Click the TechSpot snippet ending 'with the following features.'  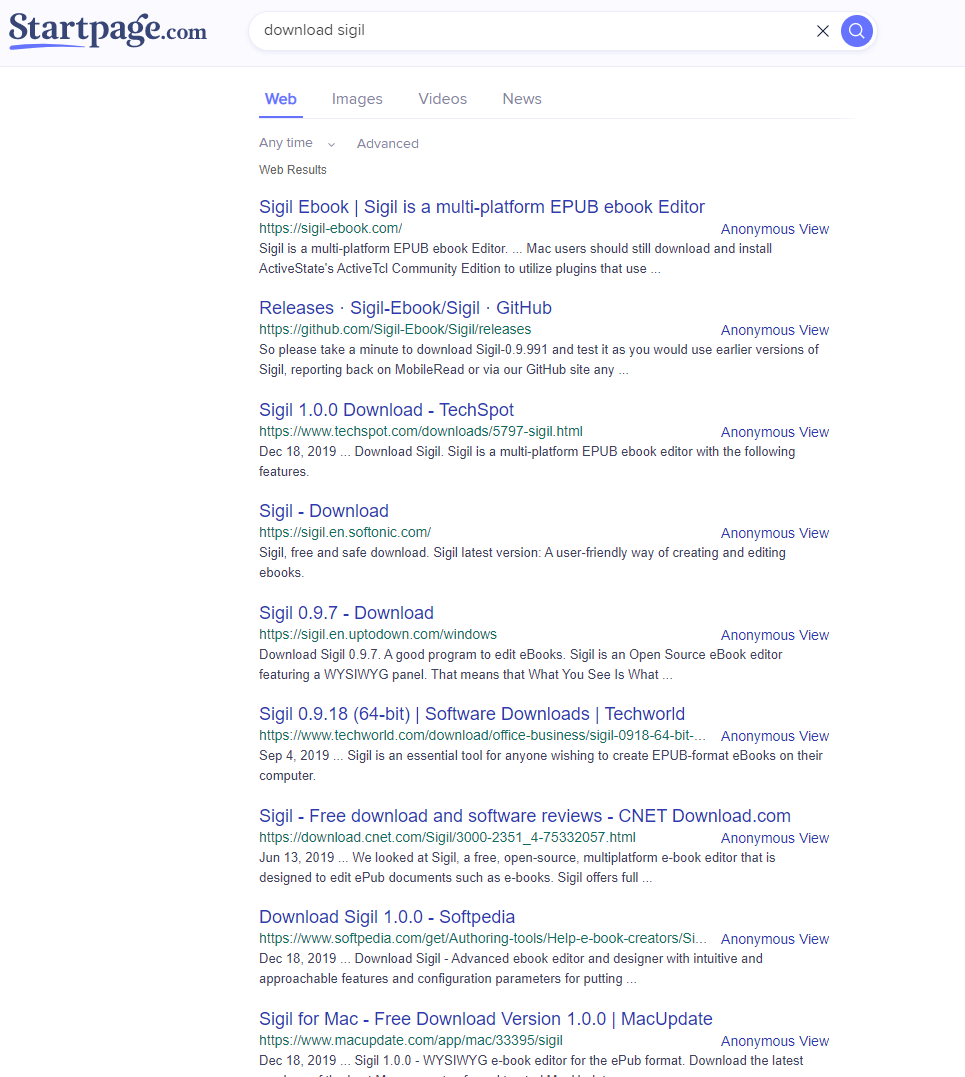527,462
